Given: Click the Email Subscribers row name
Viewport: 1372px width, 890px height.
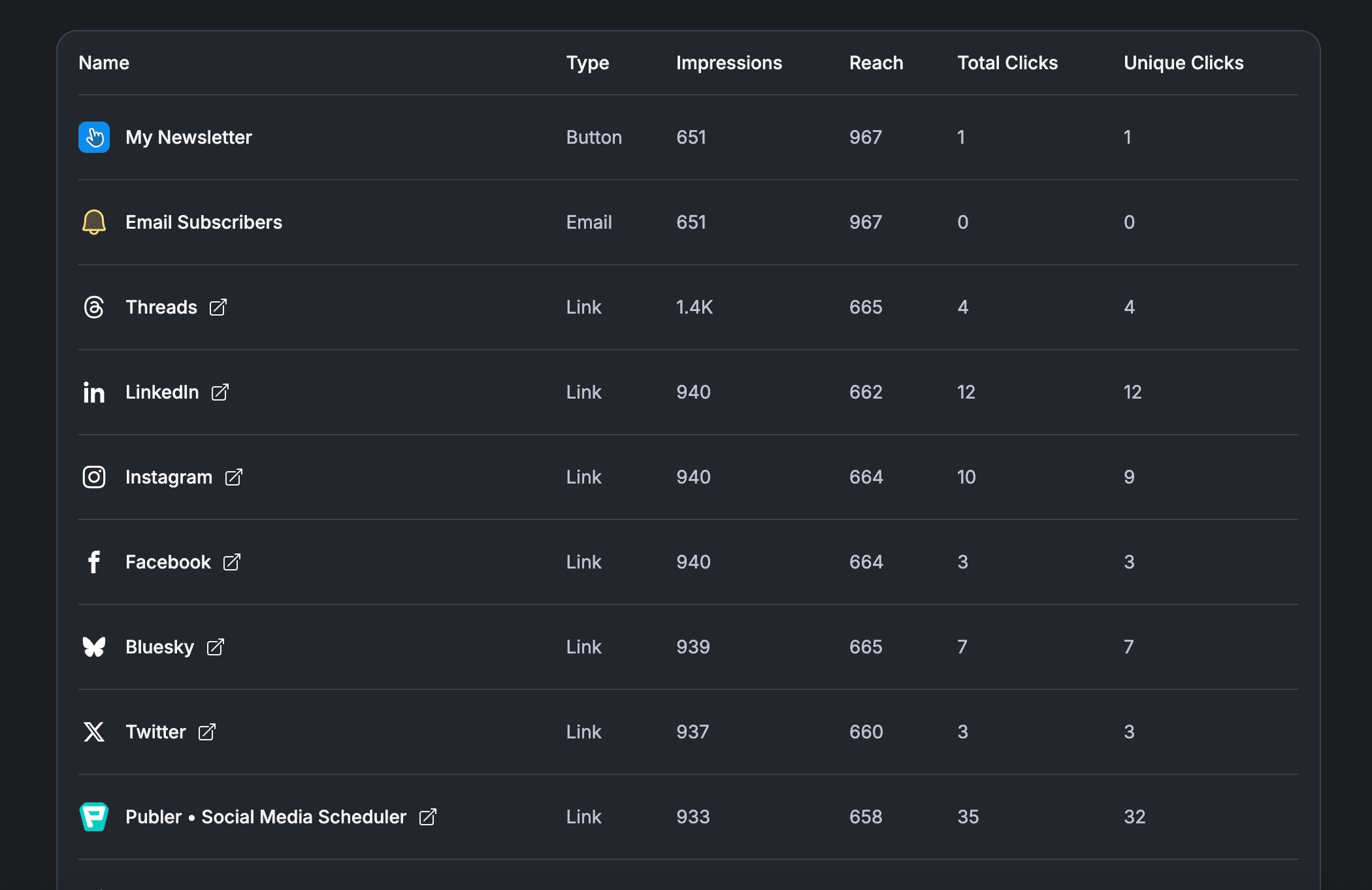Looking at the screenshot, I should 203,222.
